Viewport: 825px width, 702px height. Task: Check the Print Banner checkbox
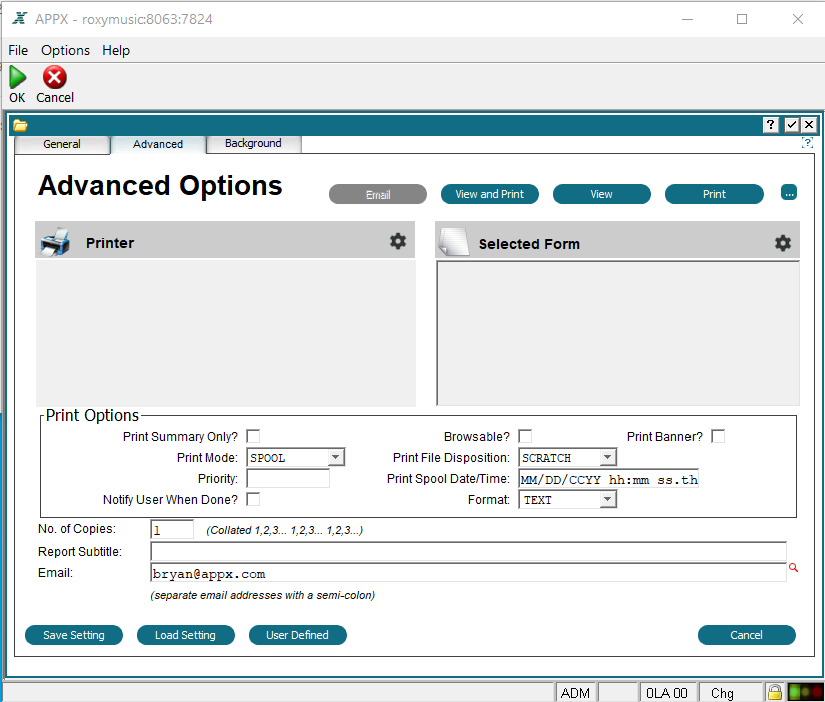click(718, 436)
